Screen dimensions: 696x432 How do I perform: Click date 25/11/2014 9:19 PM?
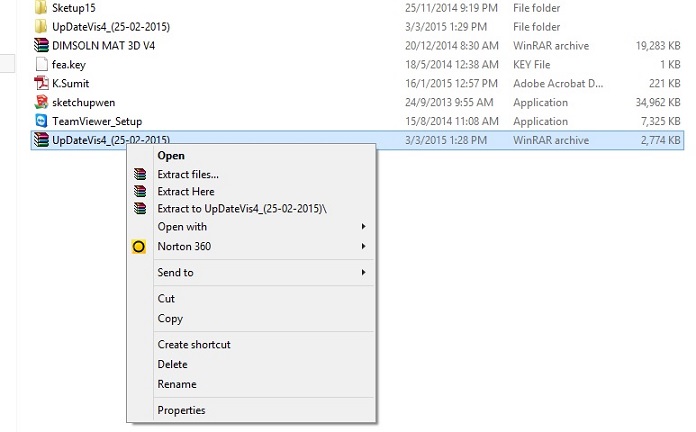point(451,8)
